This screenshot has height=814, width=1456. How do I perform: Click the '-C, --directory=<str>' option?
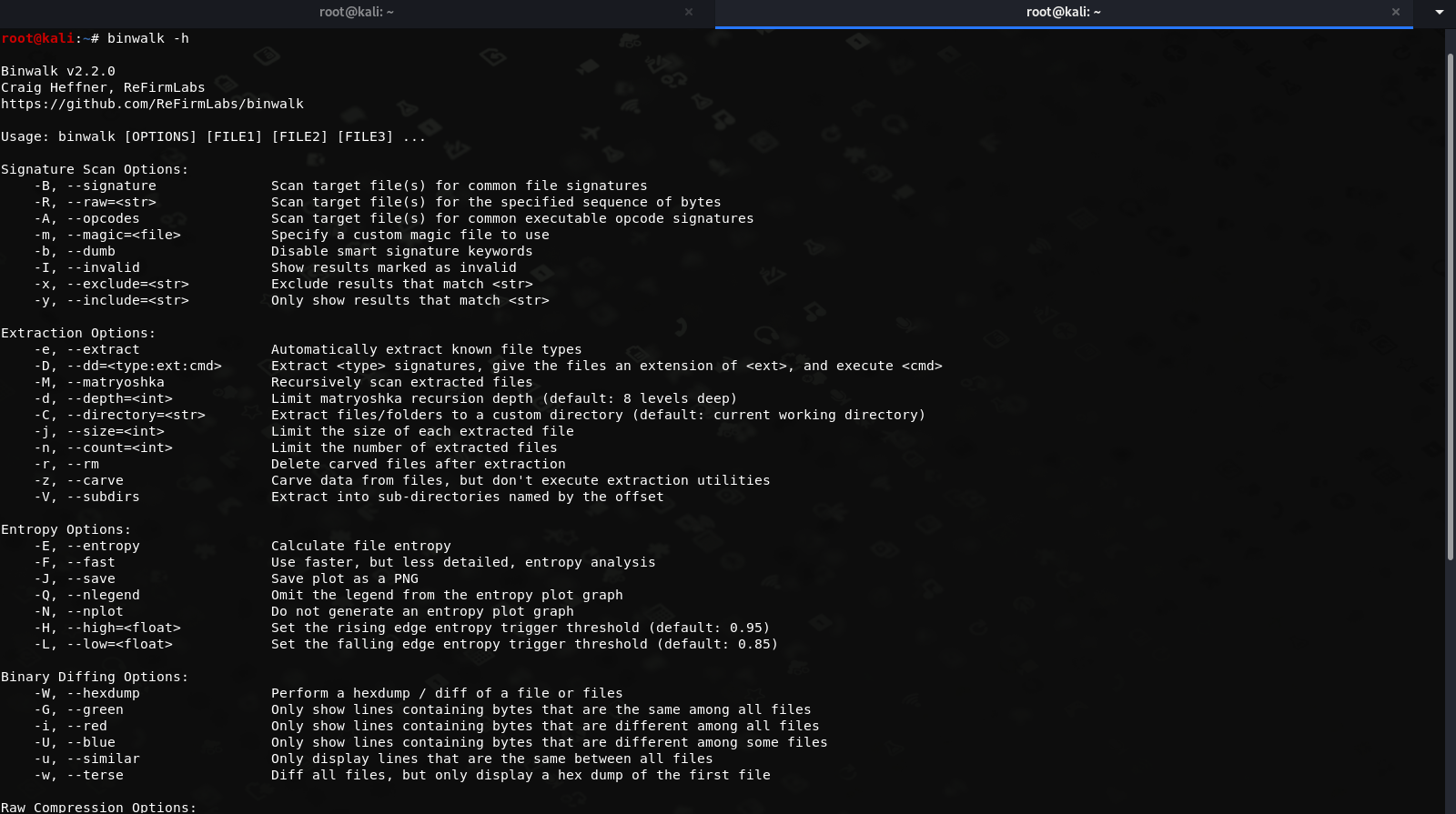[120, 415]
